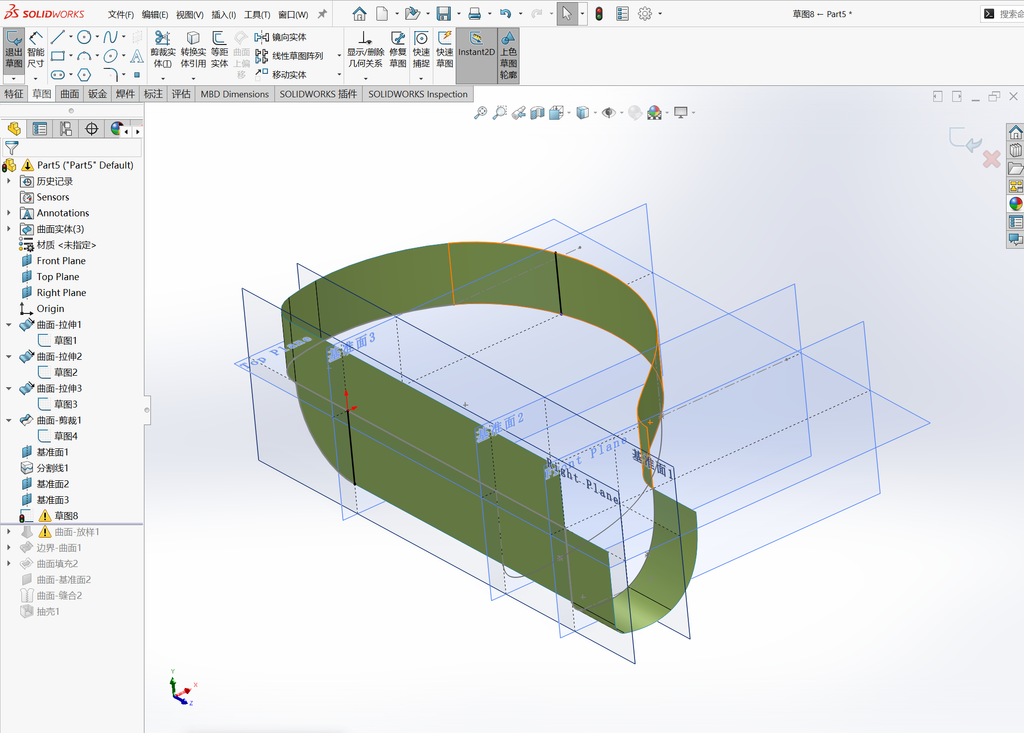1024x733 pixels.
Task: Open Hide/Show Items eye toggle
Action: pos(609,113)
